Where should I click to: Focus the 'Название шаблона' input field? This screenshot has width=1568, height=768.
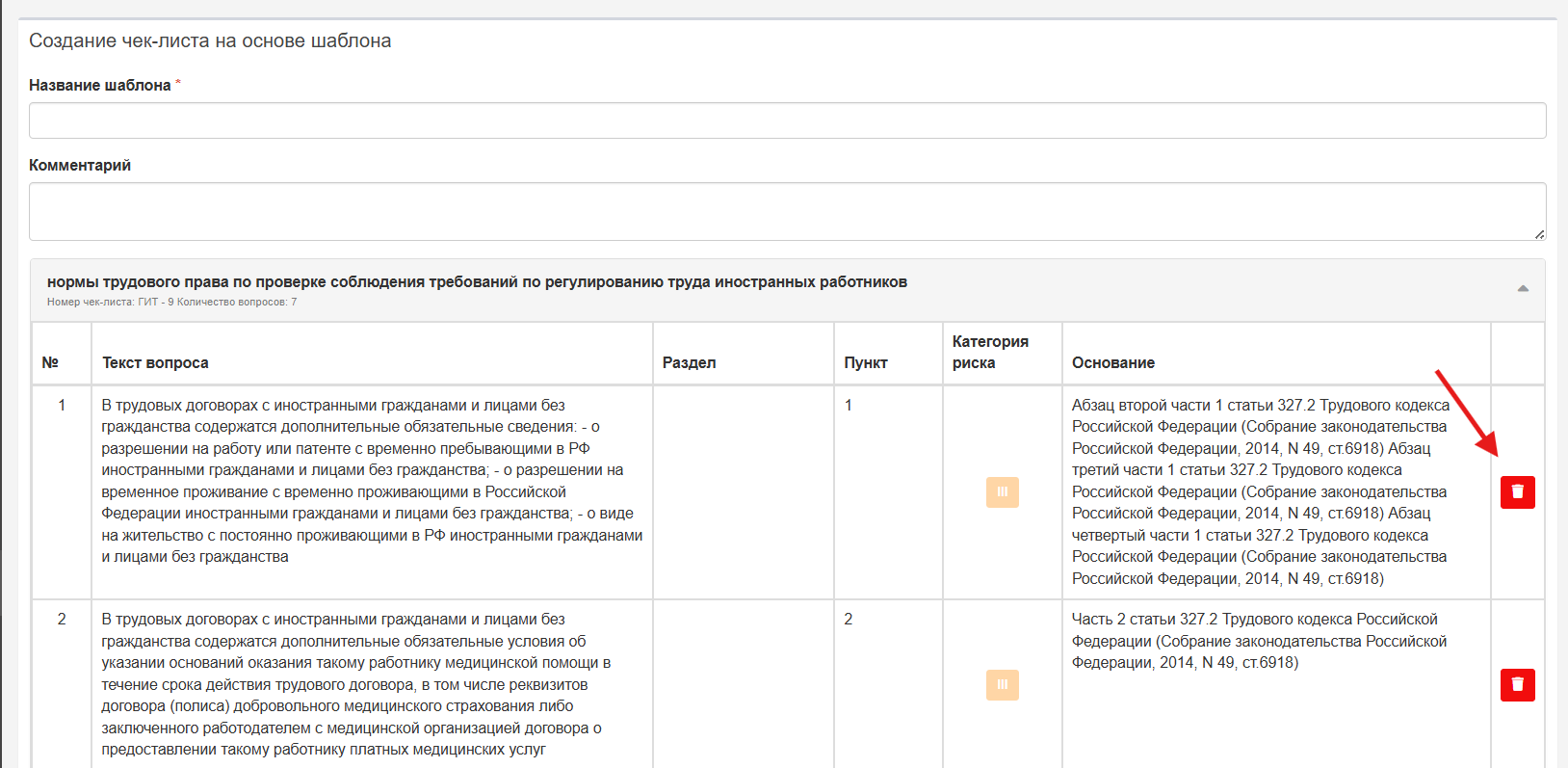[787, 120]
